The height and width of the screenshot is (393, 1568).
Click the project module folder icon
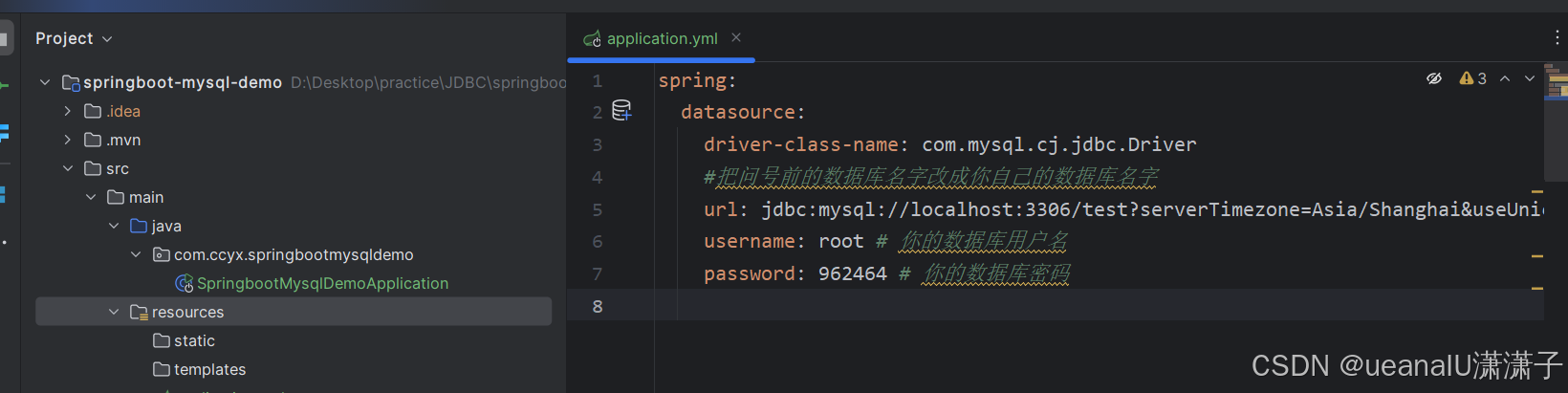coord(71,82)
